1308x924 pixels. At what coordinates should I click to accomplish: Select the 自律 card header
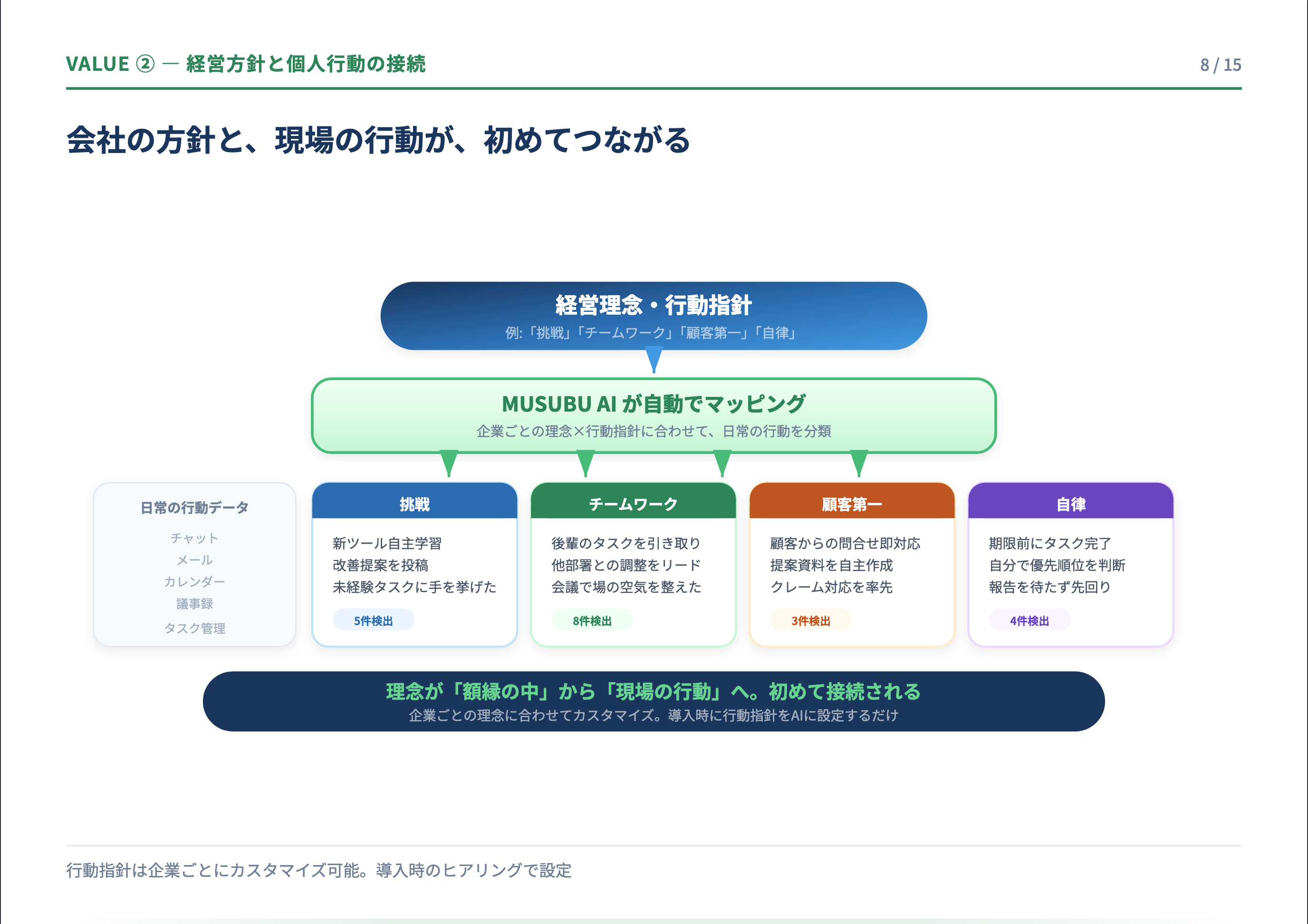click(x=1070, y=503)
